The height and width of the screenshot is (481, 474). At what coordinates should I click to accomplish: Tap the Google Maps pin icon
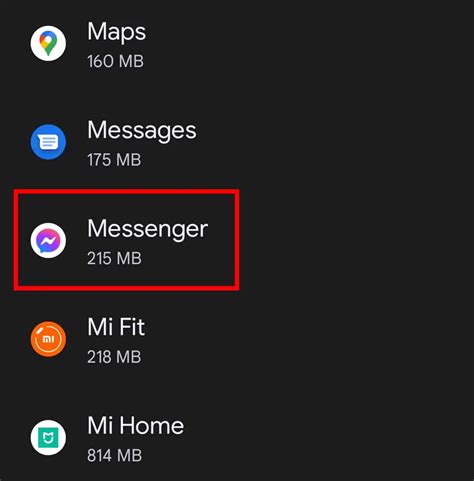pos(48,43)
